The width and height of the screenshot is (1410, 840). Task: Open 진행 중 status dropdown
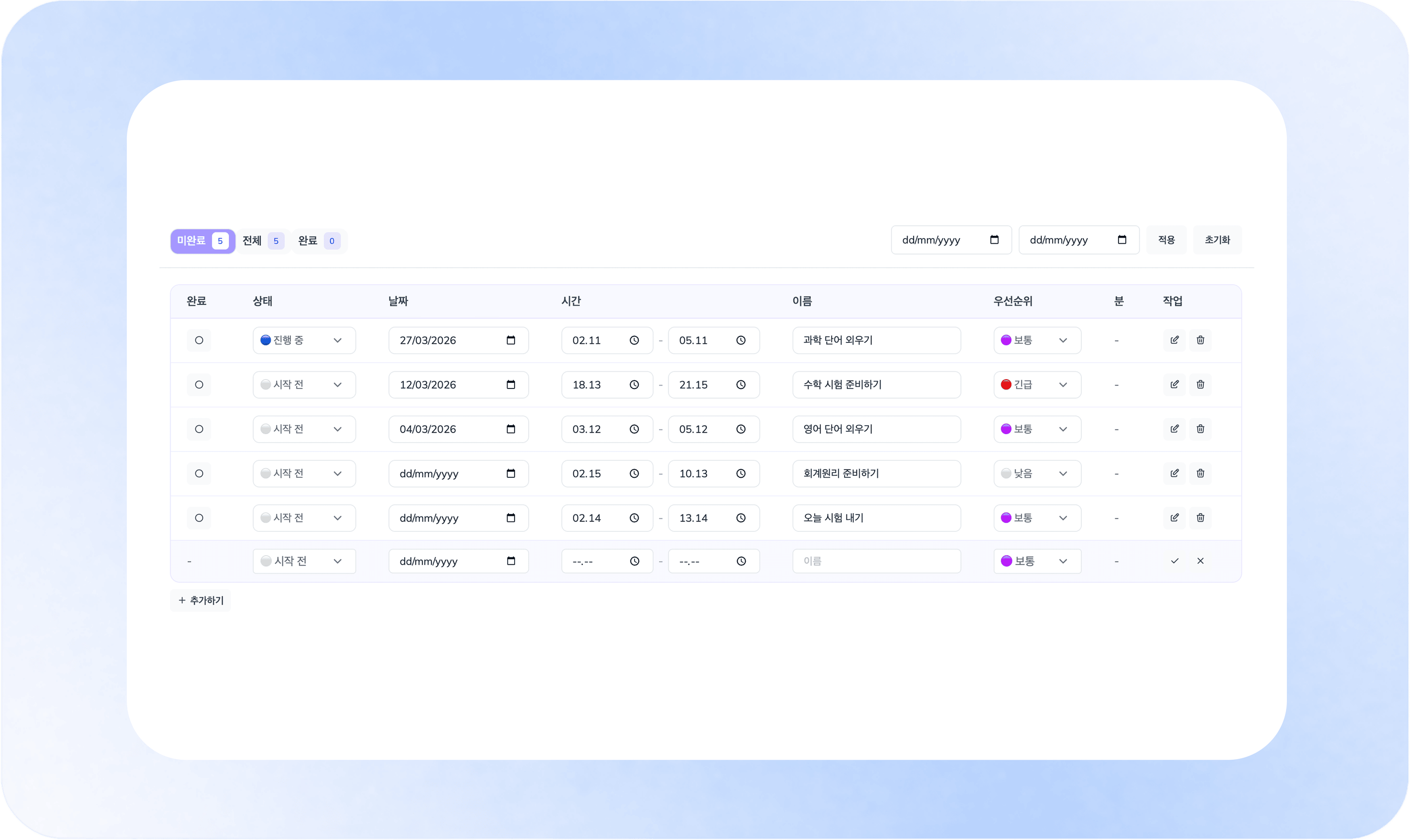304,340
